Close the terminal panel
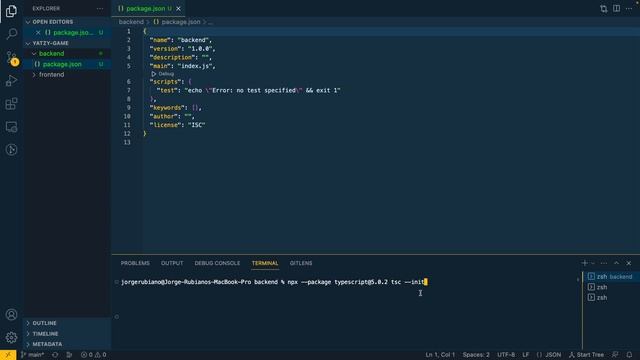Image resolution: width=640 pixels, height=360 pixels. pyautogui.click(x=629, y=263)
